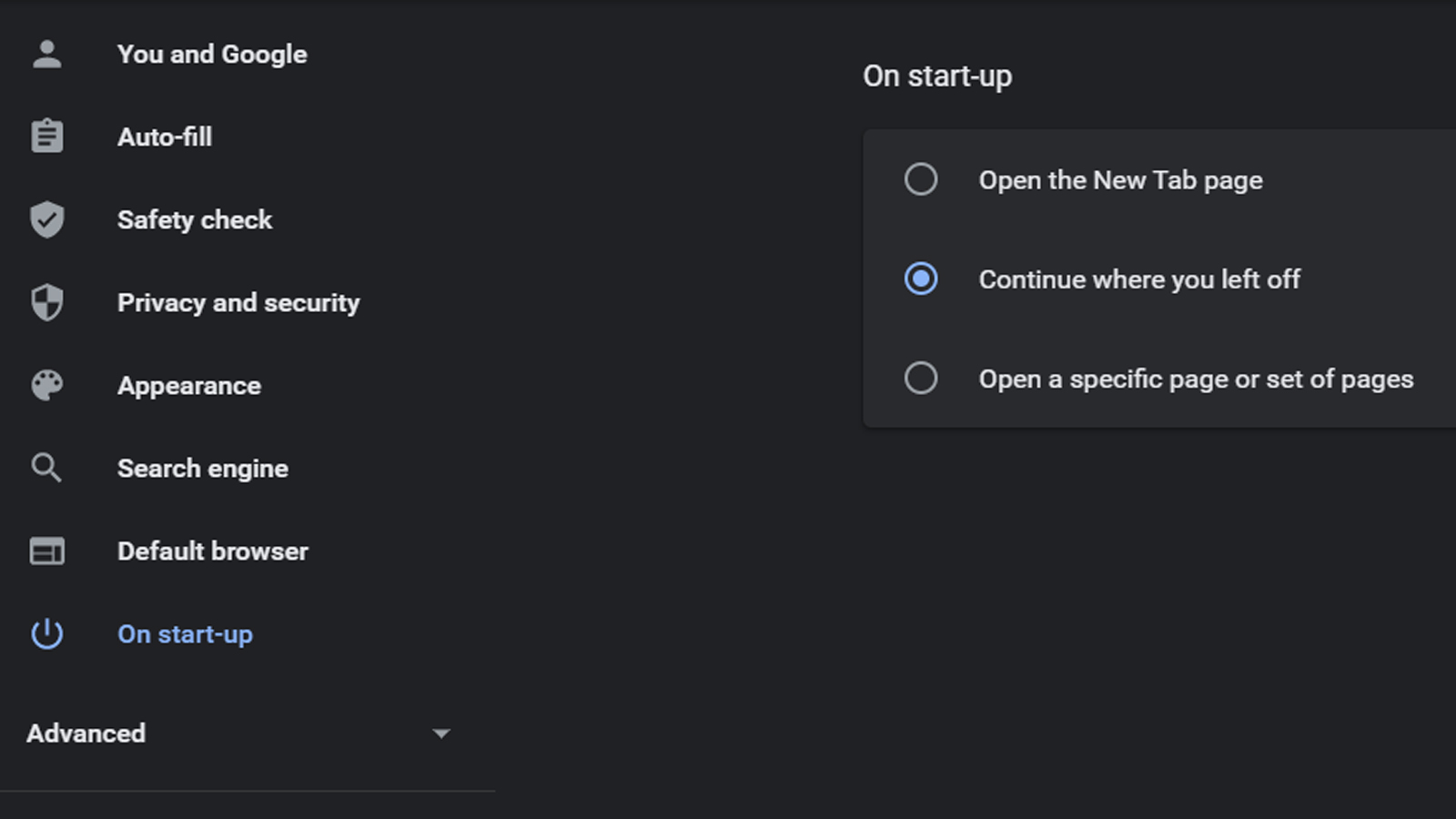Screen dimensions: 1456x819
Task: Click the Open the New Tab page label
Action: click(x=1121, y=180)
